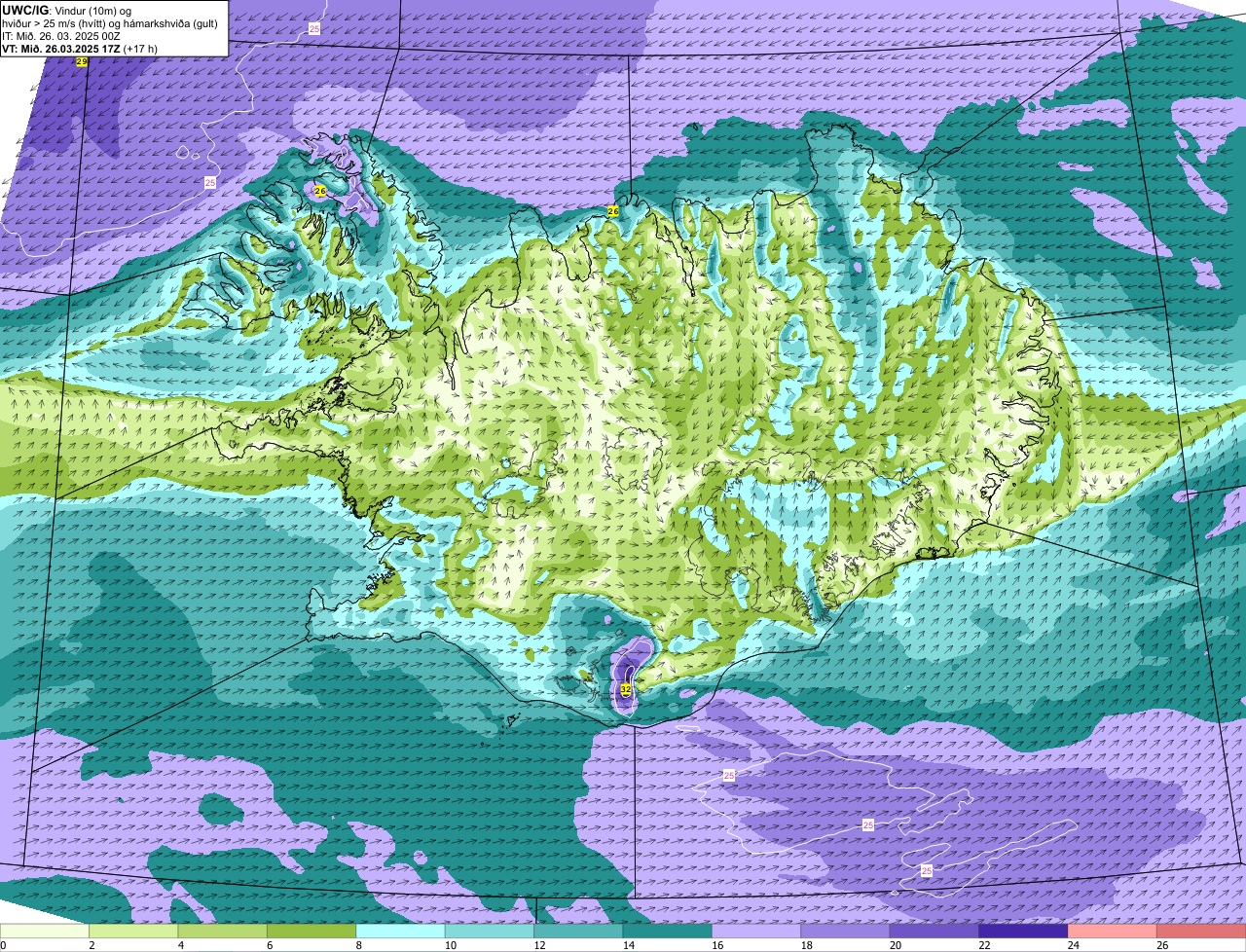This screenshot has width=1246, height=952.
Task: Click the 8–10 m/s pale cyan legend swatch
Action: pos(400,931)
